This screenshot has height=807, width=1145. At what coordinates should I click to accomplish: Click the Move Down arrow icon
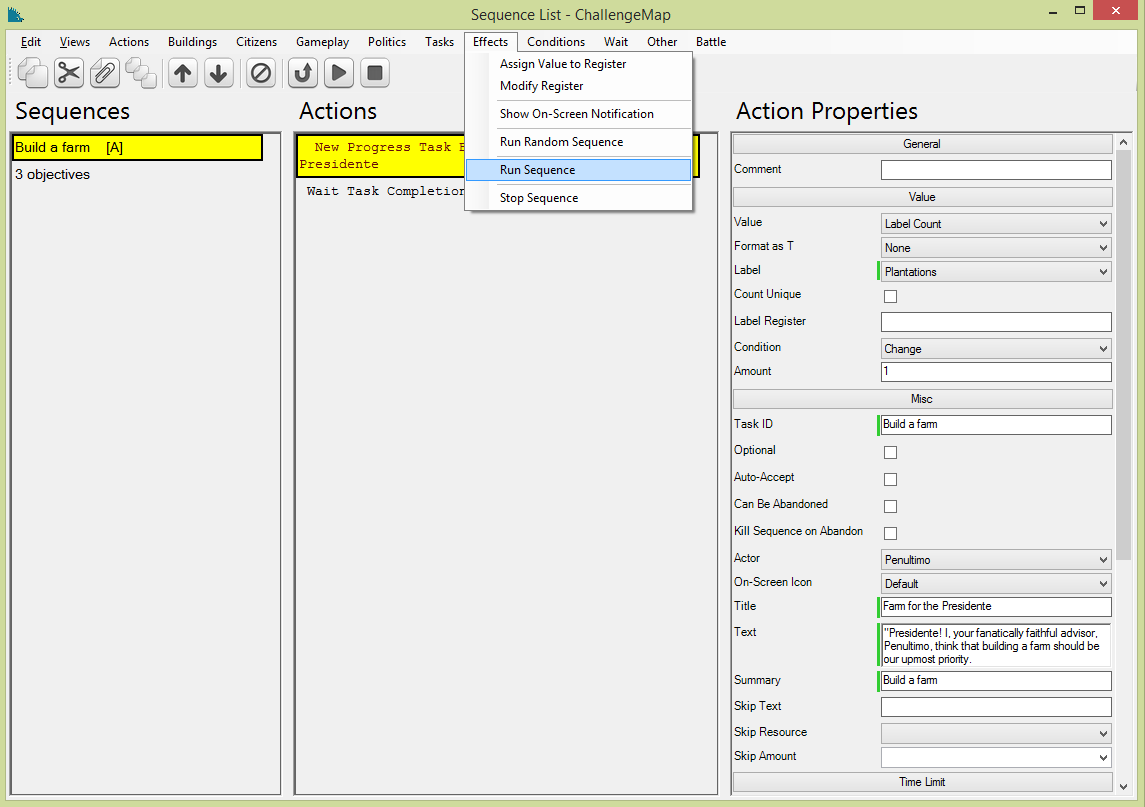[218, 73]
